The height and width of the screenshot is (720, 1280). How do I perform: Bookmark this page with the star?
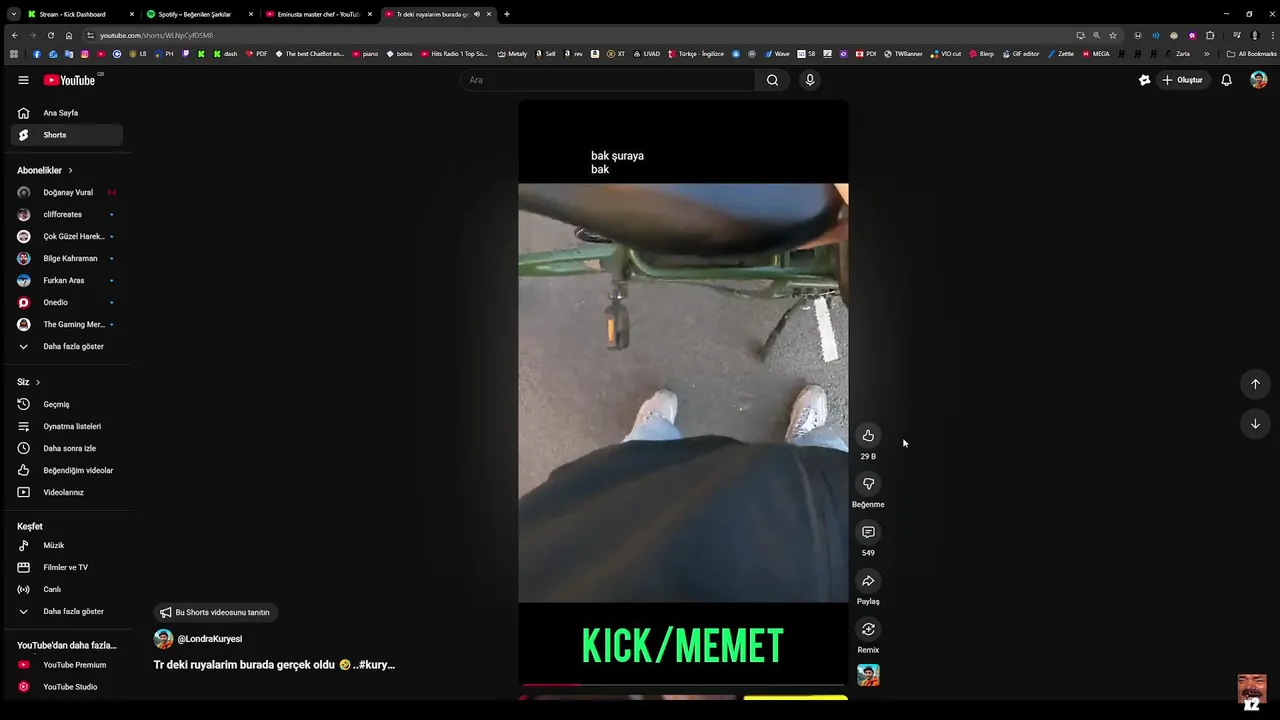tap(1113, 35)
